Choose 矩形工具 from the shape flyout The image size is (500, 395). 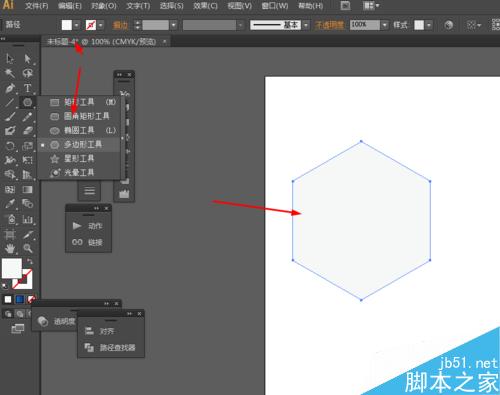[79, 102]
